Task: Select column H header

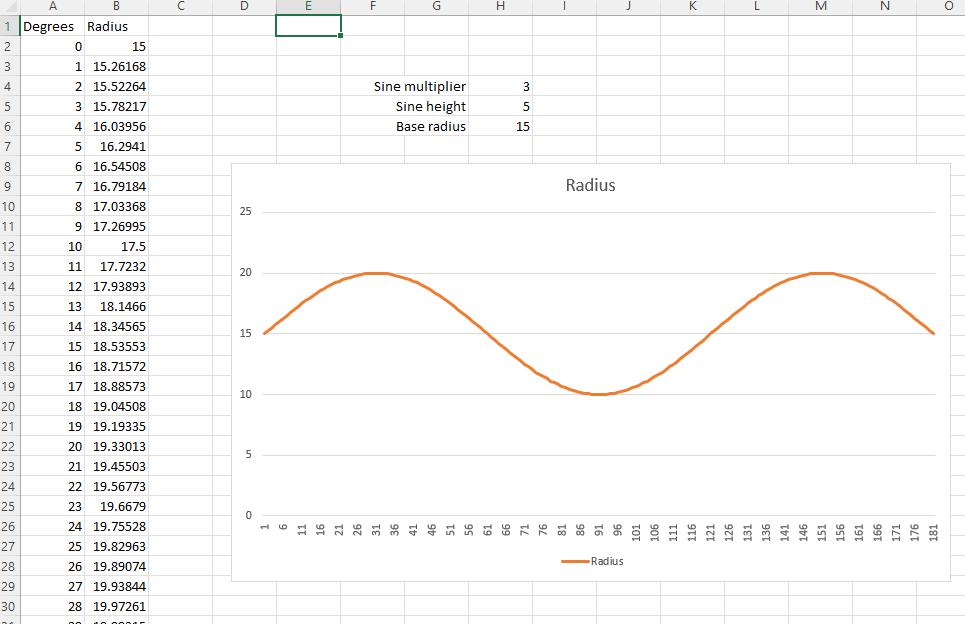Action: coord(500,7)
